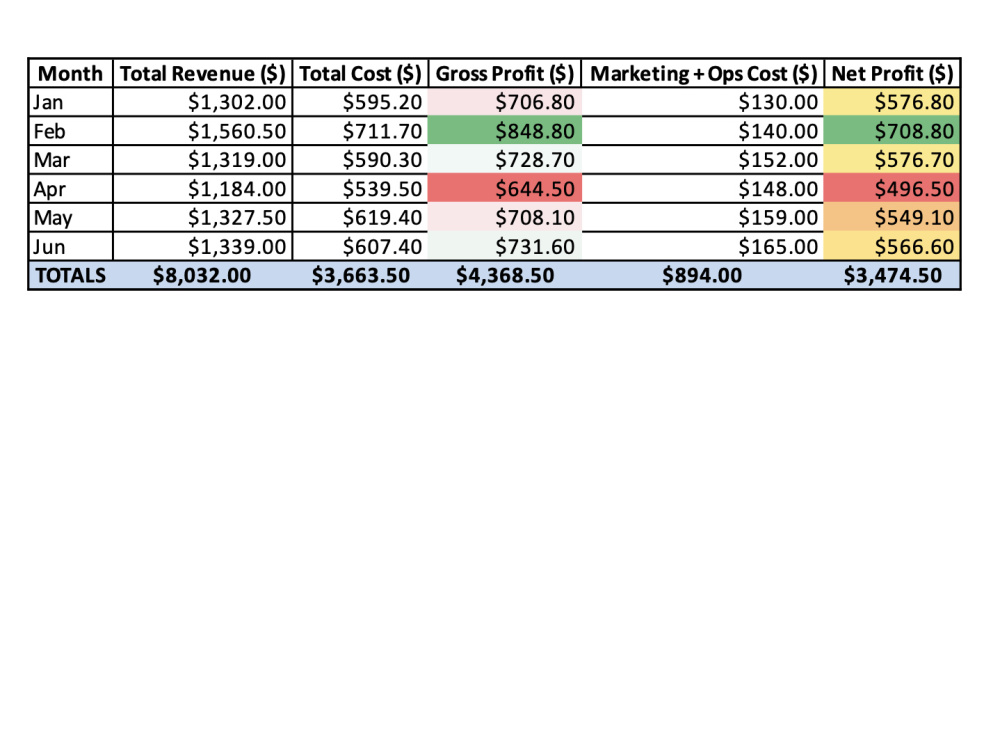Select the $8,032.00 total revenue cell
The height and width of the screenshot is (750, 1000).
tap(203, 275)
